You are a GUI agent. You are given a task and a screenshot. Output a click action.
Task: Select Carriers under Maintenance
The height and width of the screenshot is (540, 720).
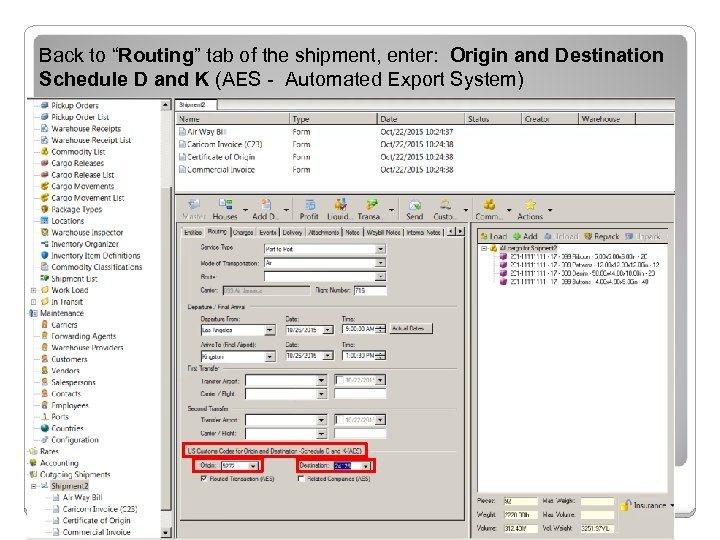click(64, 325)
